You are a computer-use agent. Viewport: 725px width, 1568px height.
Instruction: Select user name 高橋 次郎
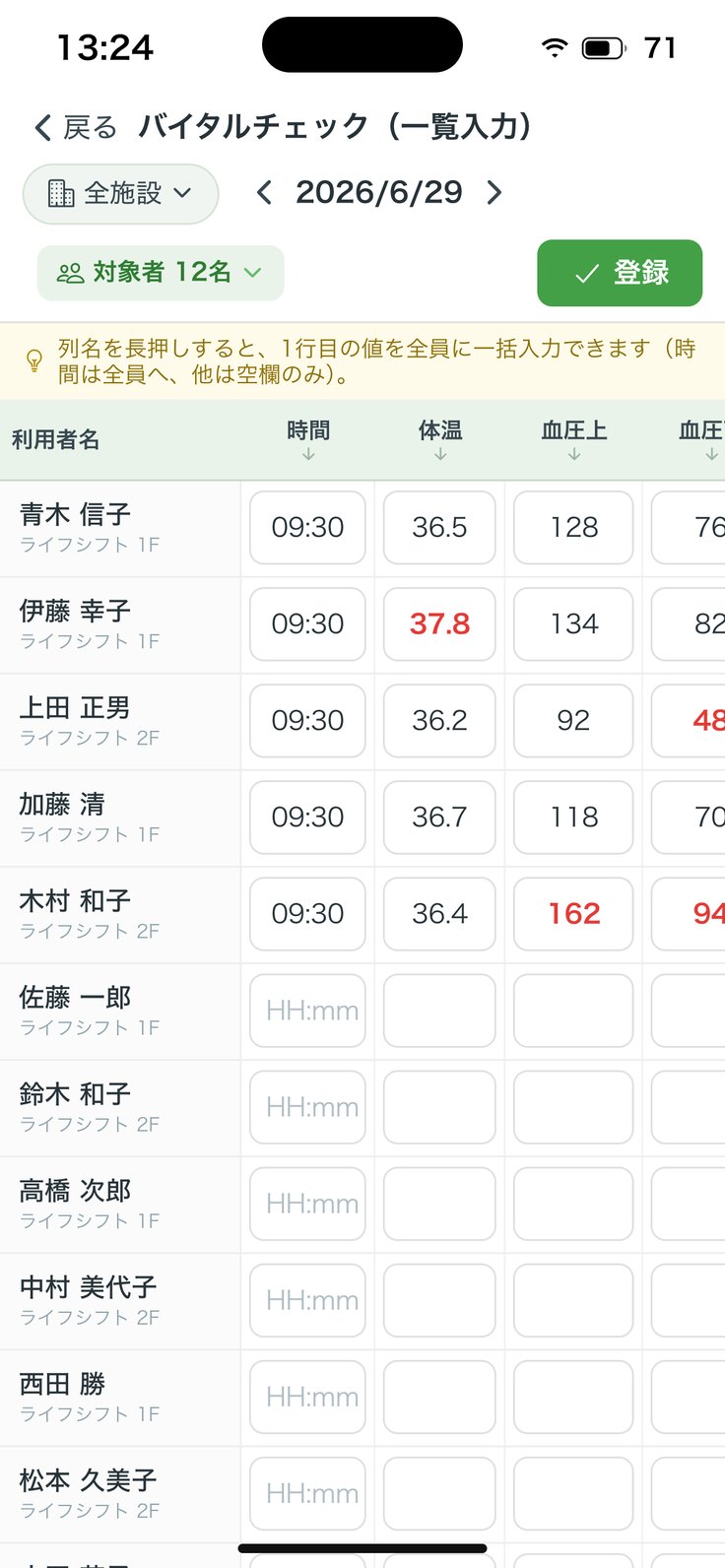(75, 1190)
